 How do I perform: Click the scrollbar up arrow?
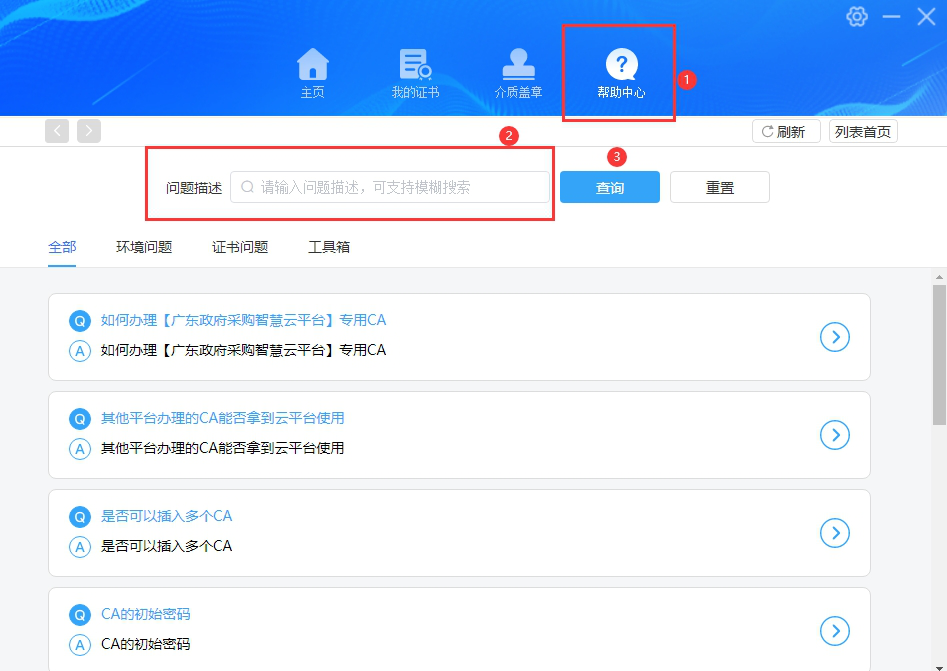tap(939, 277)
